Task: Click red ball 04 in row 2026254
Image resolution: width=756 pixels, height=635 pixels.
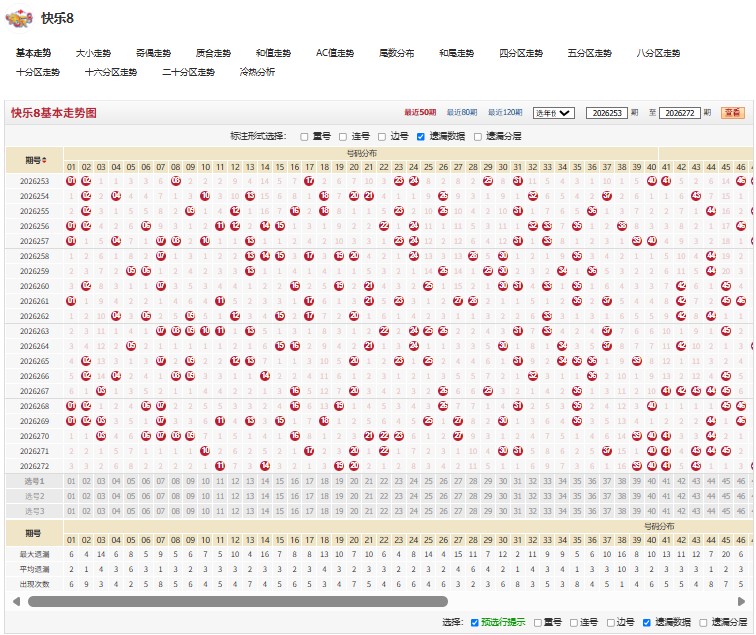Action: pos(116,196)
